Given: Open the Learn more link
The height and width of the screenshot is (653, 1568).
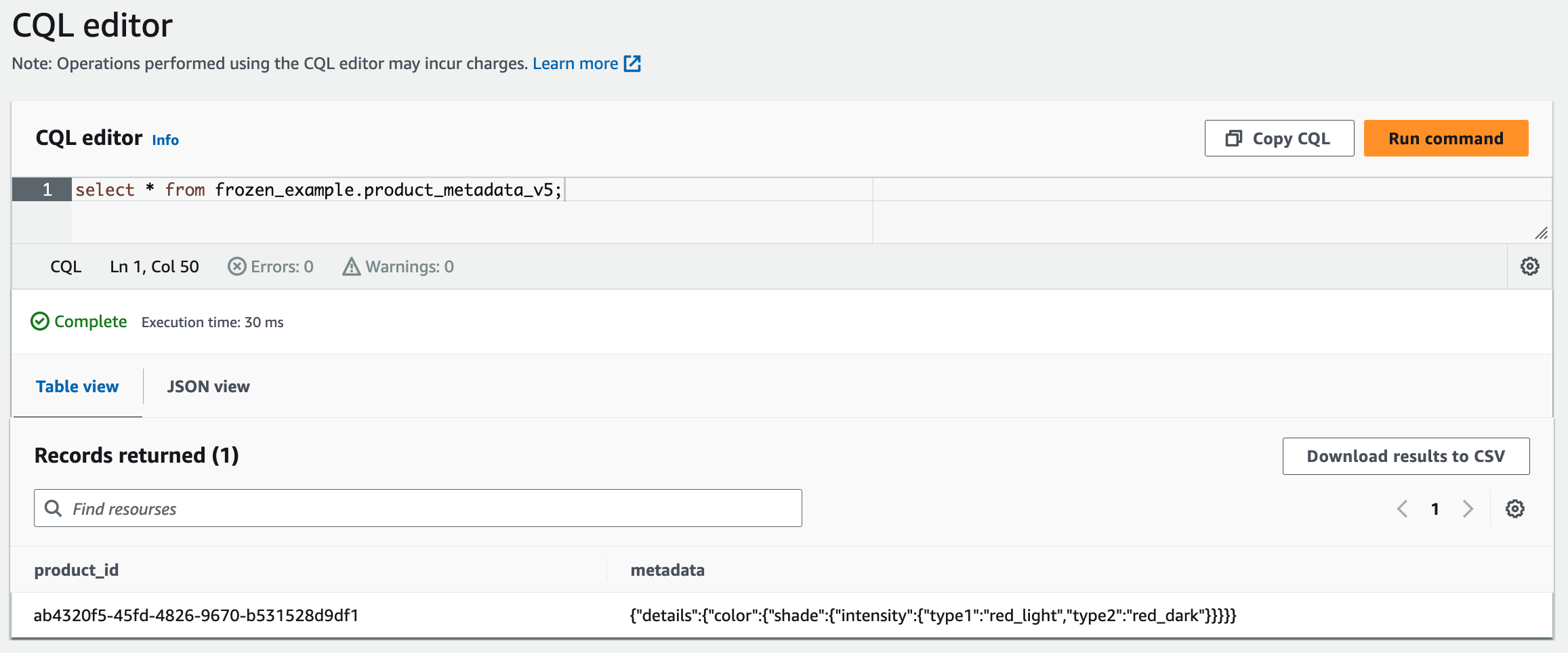Looking at the screenshot, I should (575, 64).
